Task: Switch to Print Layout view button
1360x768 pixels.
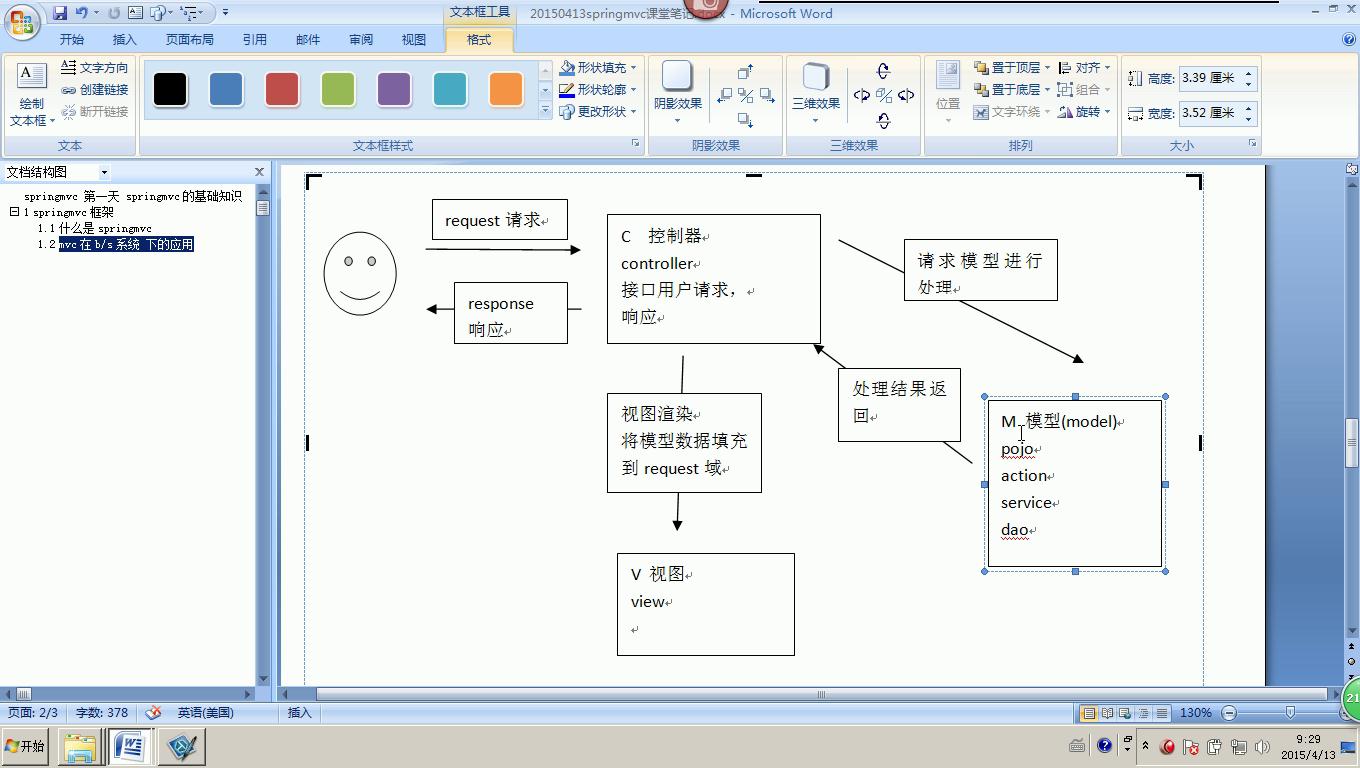Action: pyautogui.click(x=1089, y=713)
